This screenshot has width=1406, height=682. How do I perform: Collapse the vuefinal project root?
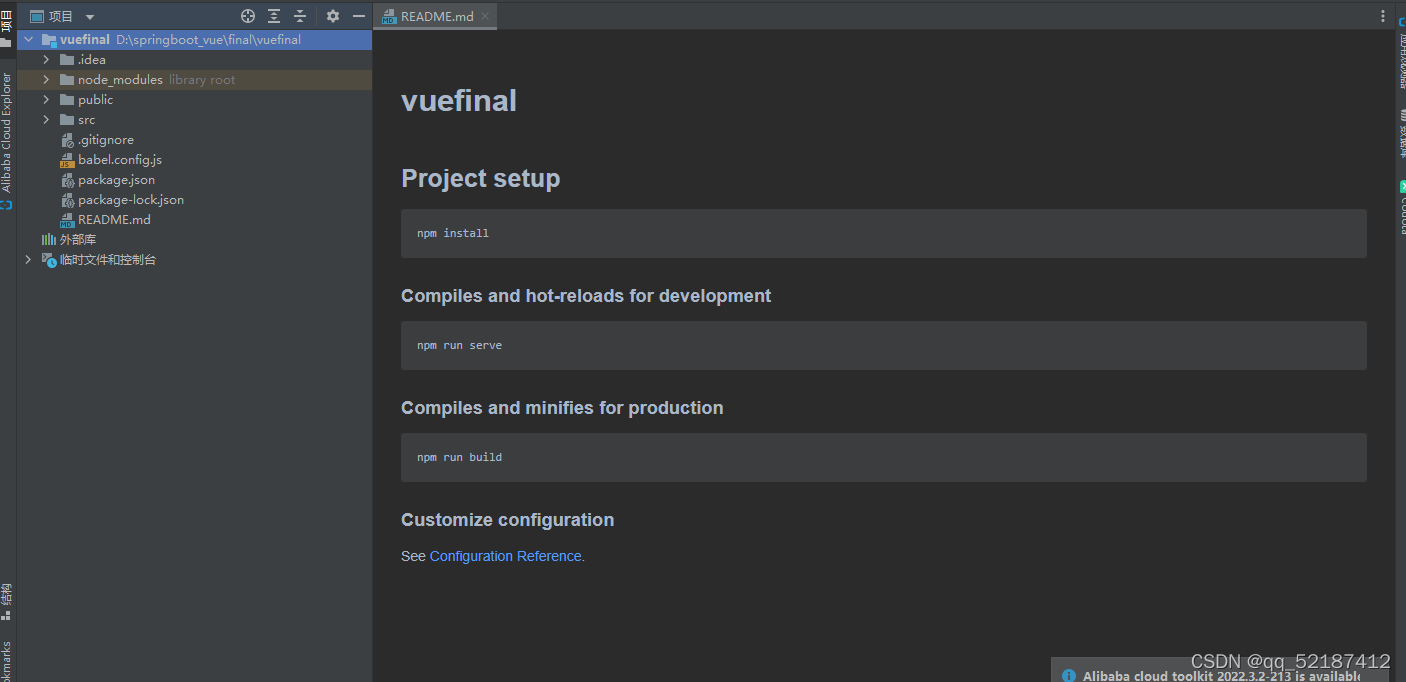pos(28,40)
